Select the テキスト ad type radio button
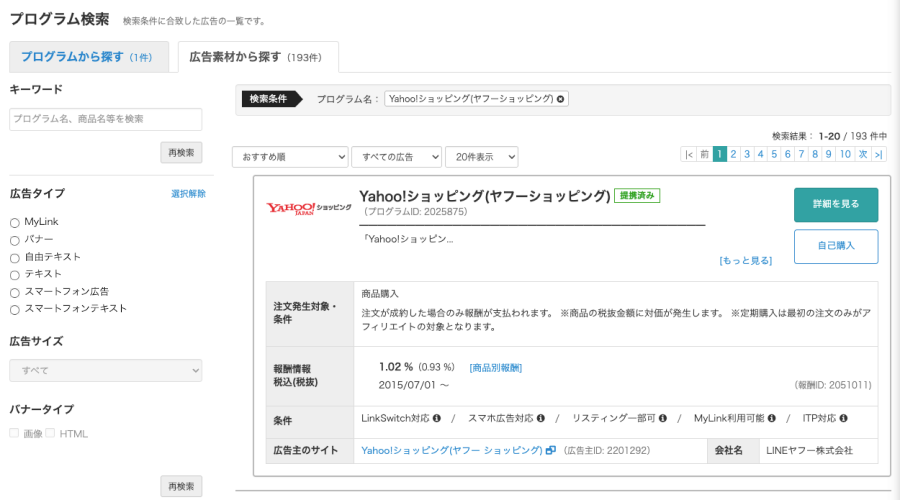Image resolution: width=900 pixels, height=500 pixels. tap(15, 276)
